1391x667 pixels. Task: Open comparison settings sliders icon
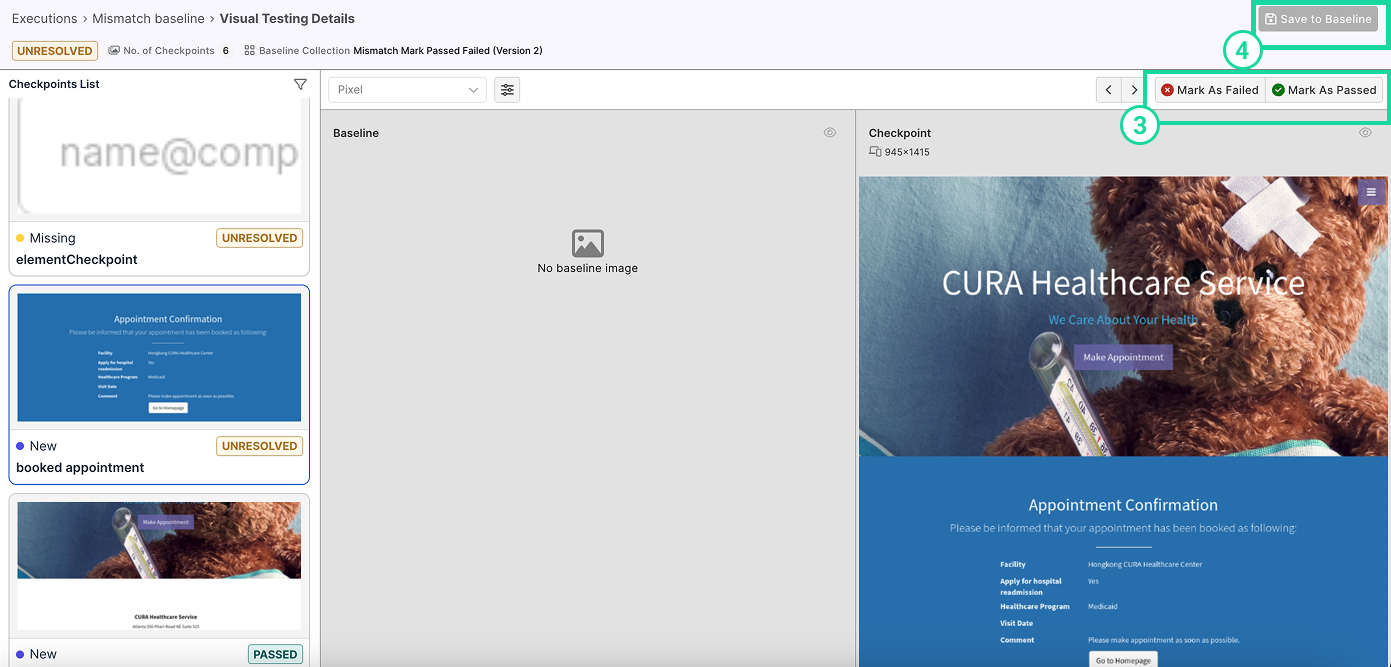[507, 90]
